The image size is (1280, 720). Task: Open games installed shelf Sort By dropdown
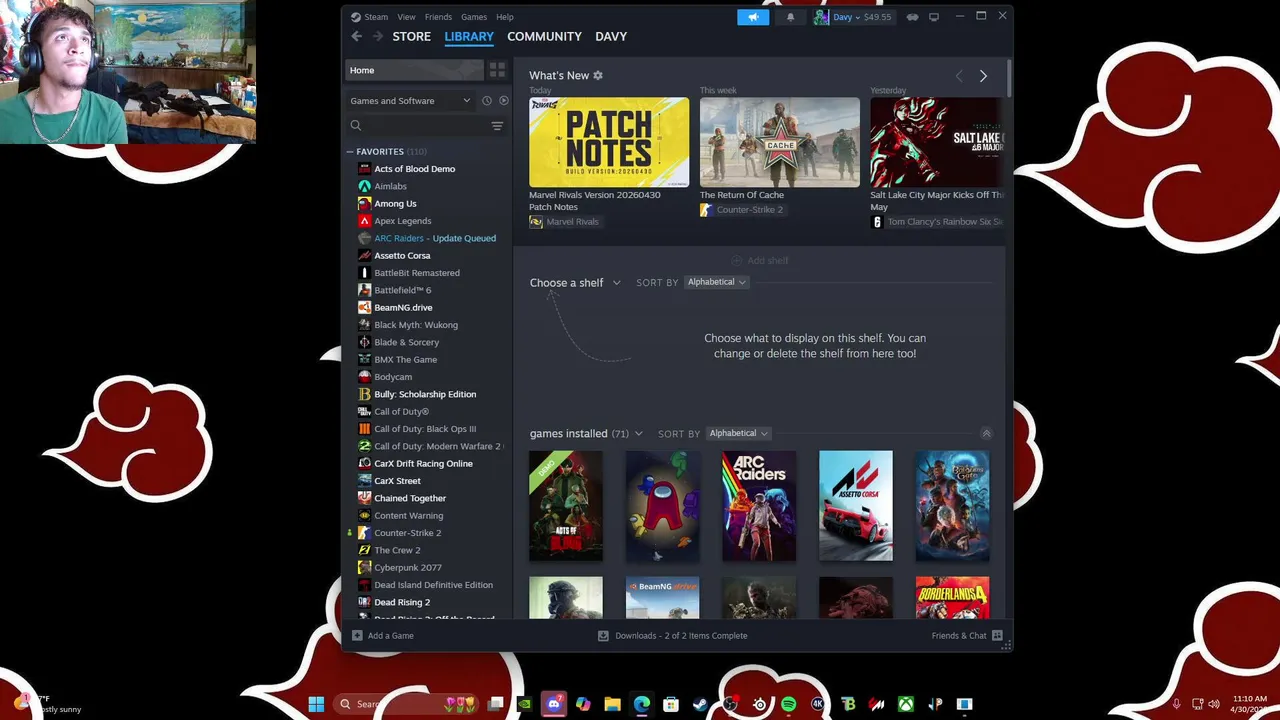coord(738,433)
